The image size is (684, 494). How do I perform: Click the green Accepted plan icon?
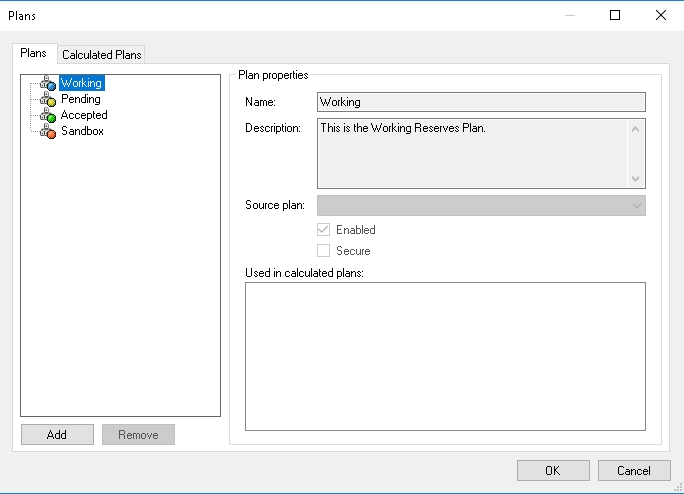pyautogui.click(x=48, y=115)
